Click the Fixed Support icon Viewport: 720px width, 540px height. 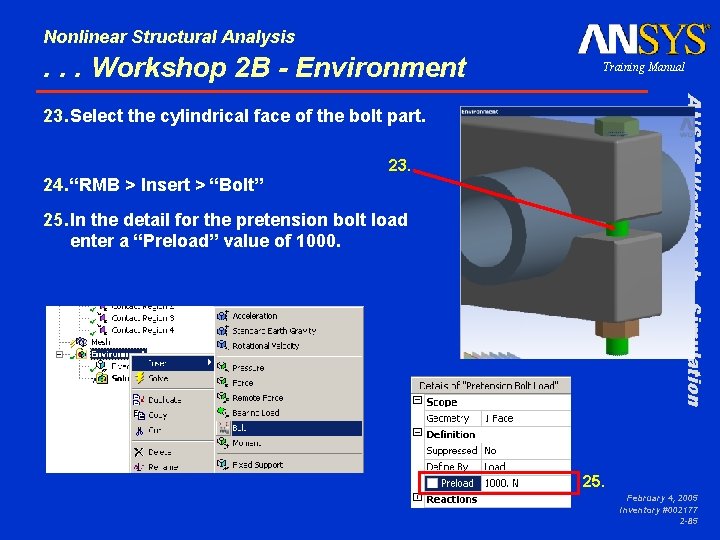[223, 464]
